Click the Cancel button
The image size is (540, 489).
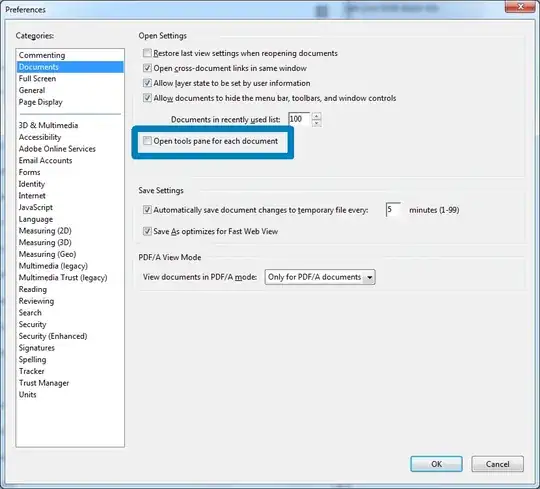[x=497, y=464]
